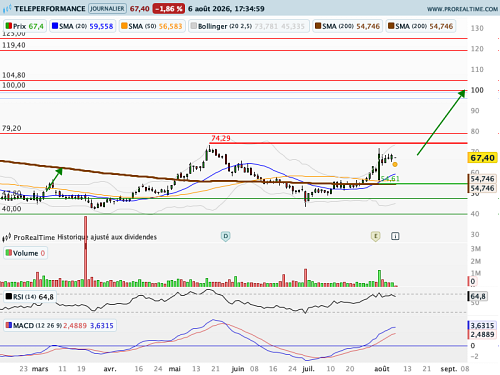The height and width of the screenshot is (375, 500).
Task: Click the 40,00 level label
Action: (12, 209)
